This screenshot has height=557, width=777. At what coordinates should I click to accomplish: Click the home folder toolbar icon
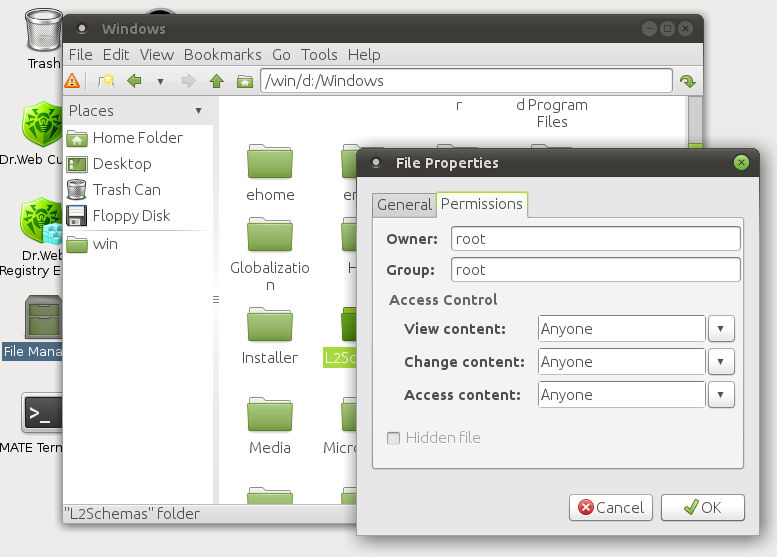pyautogui.click(x=245, y=81)
